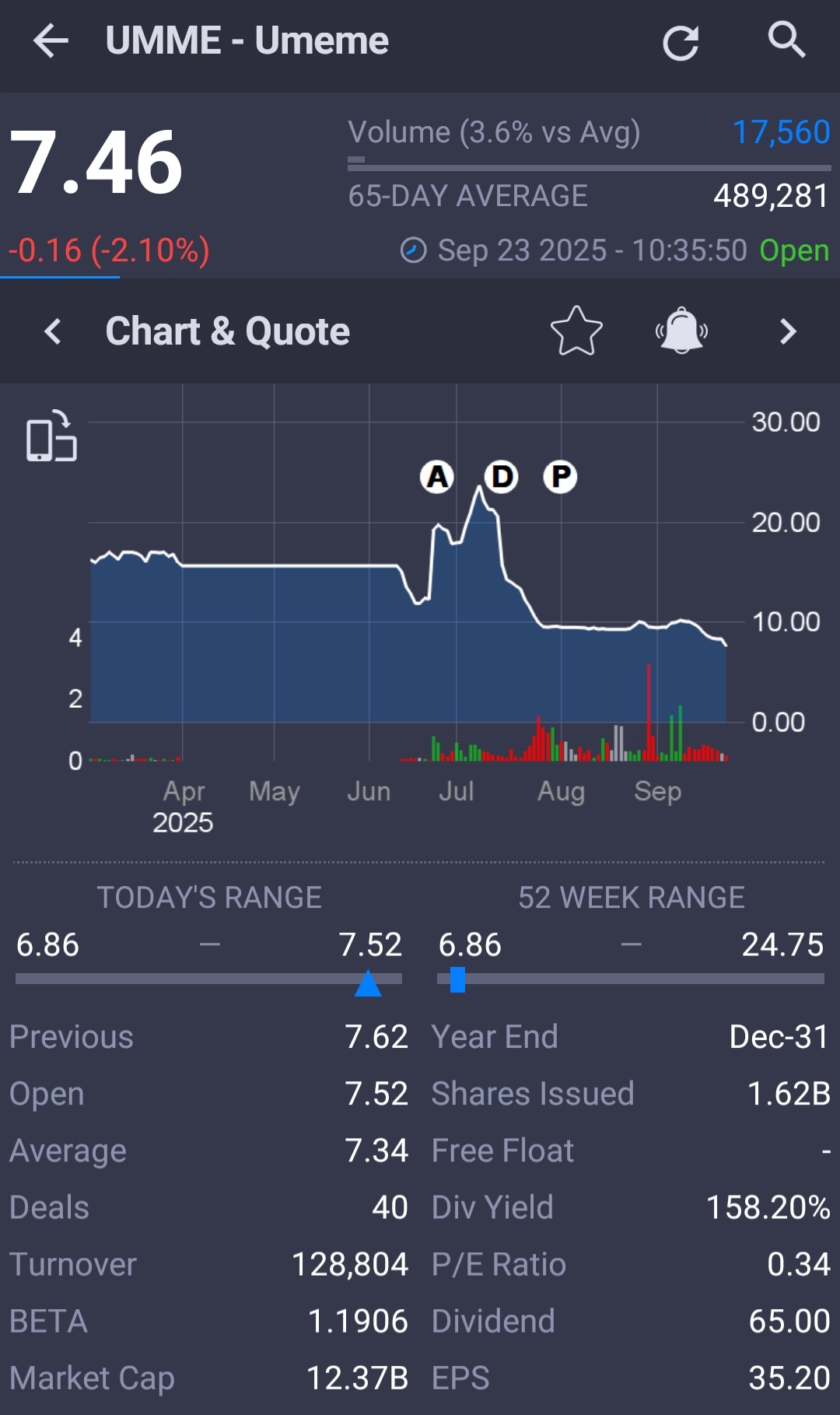Image resolution: width=840 pixels, height=1415 pixels.
Task: Tap the Deals count 40
Action: coord(390,1207)
